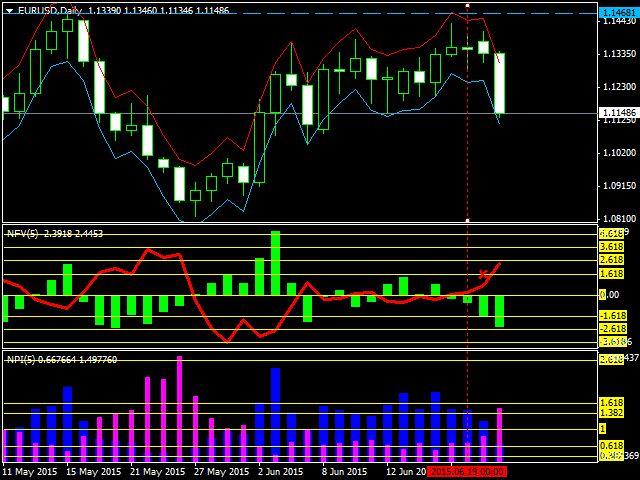Click the 2 Jun 2015 date label
Viewport: 640px width, 480px height.
tap(281, 472)
